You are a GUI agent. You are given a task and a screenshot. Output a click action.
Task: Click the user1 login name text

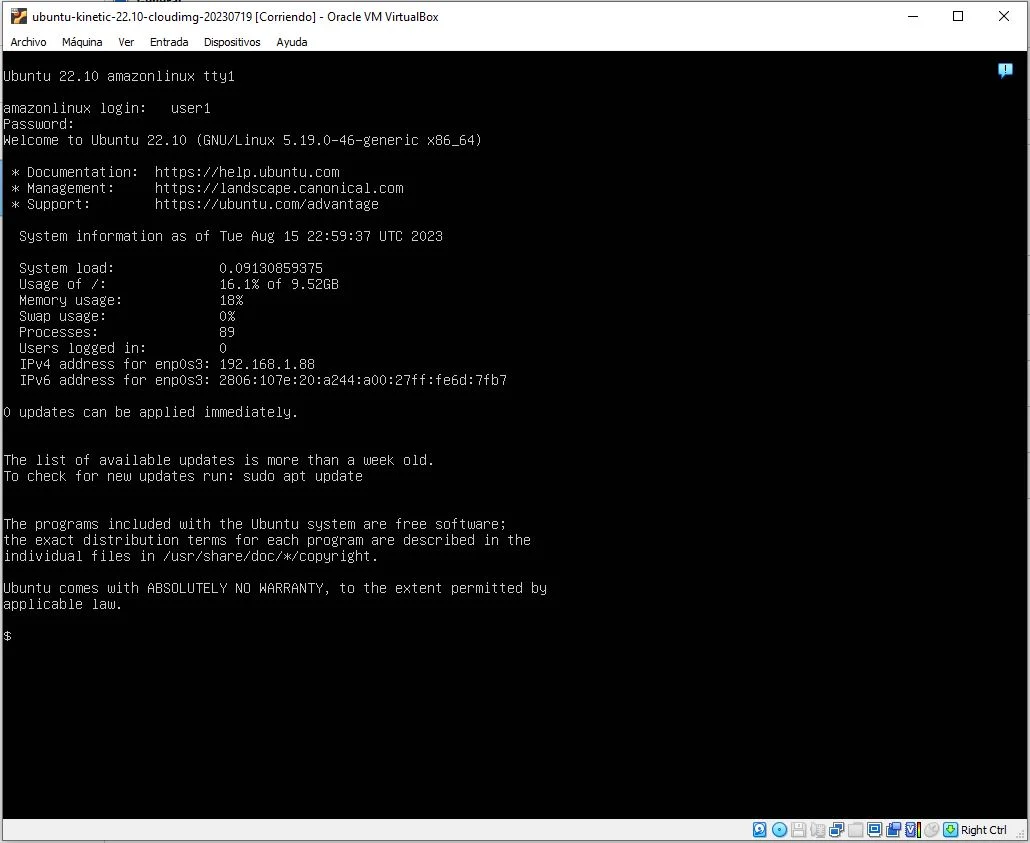point(190,108)
